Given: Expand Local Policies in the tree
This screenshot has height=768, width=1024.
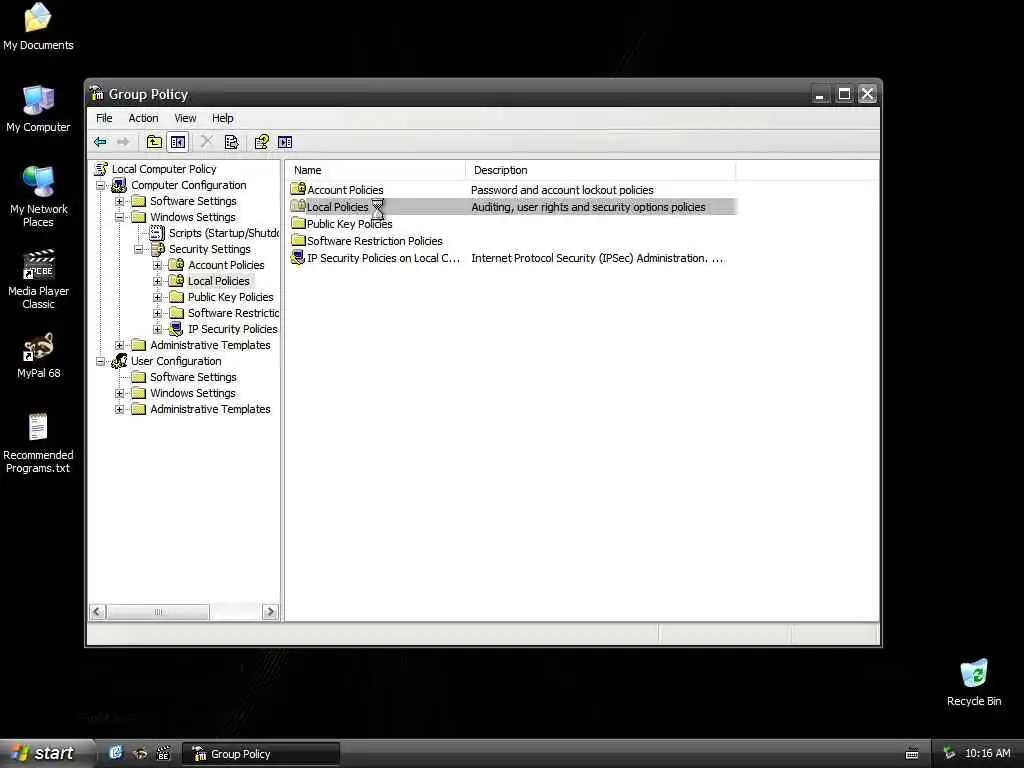Looking at the screenshot, I should [x=157, y=281].
